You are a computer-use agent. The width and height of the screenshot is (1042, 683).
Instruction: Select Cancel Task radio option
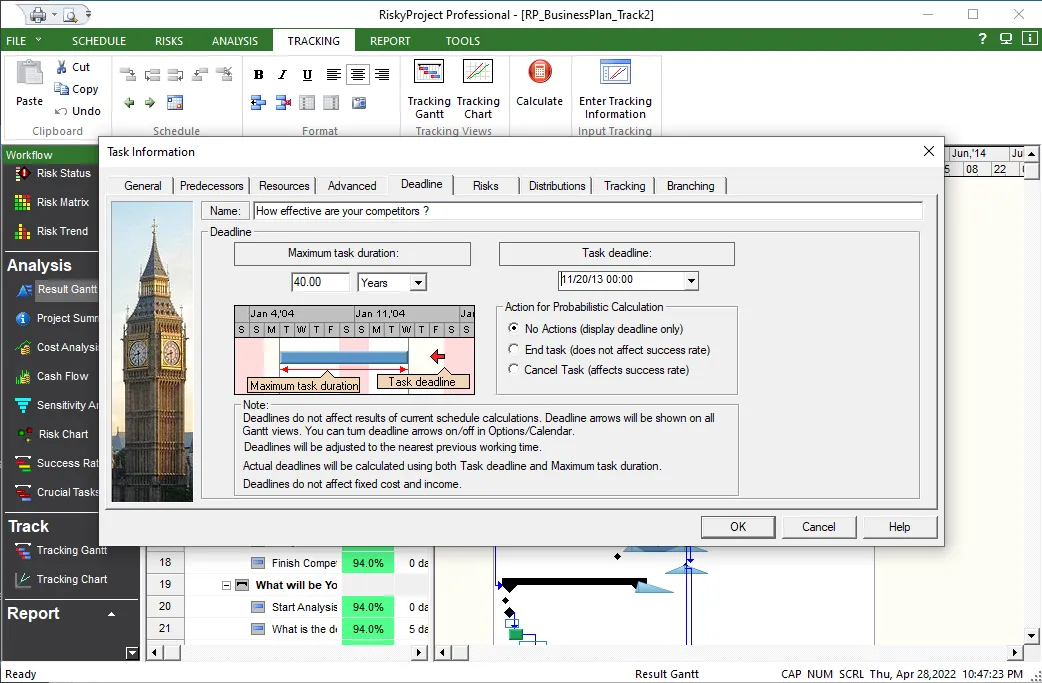514,370
